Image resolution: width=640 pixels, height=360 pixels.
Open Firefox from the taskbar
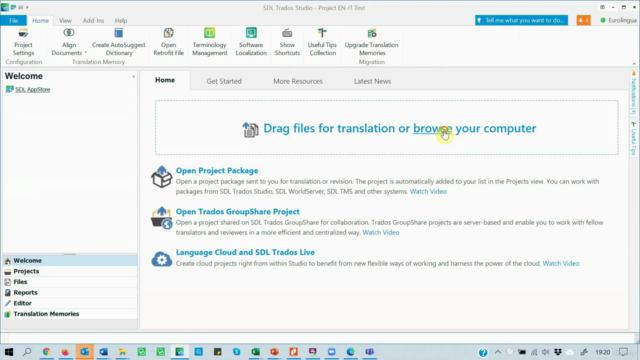click(65, 352)
